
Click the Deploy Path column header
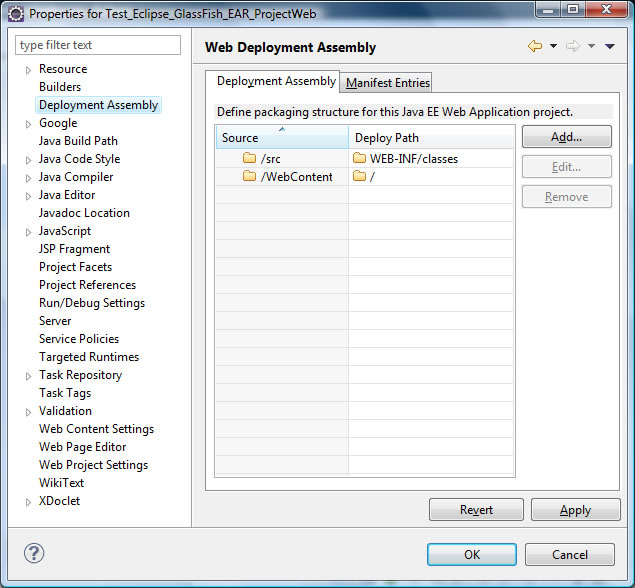[431, 138]
